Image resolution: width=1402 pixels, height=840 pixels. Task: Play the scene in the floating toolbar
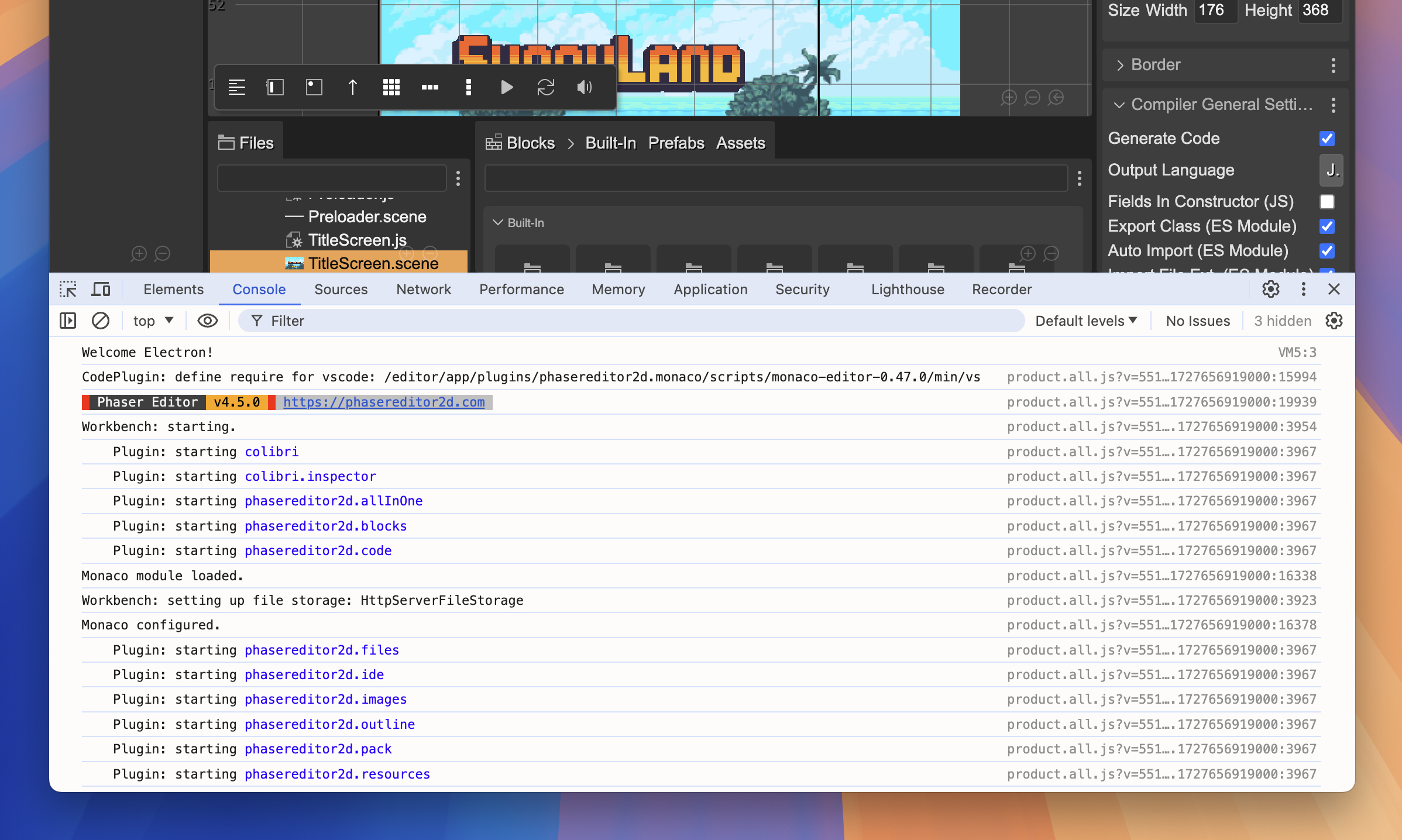507,87
